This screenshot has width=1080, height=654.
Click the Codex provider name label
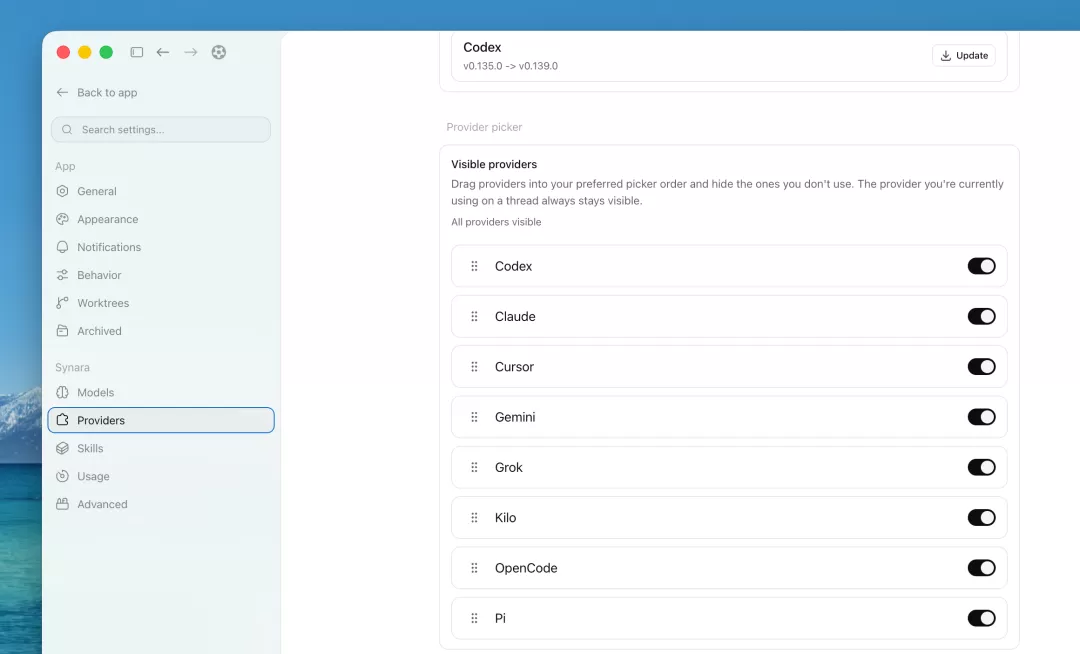(x=513, y=266)
